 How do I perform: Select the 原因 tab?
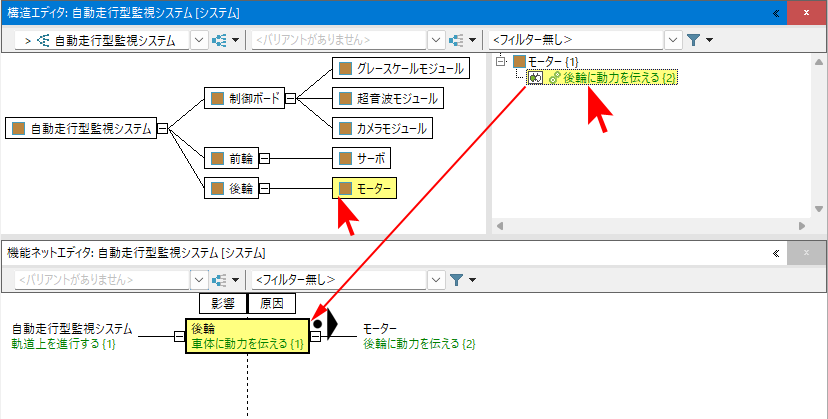pos(271,303)
